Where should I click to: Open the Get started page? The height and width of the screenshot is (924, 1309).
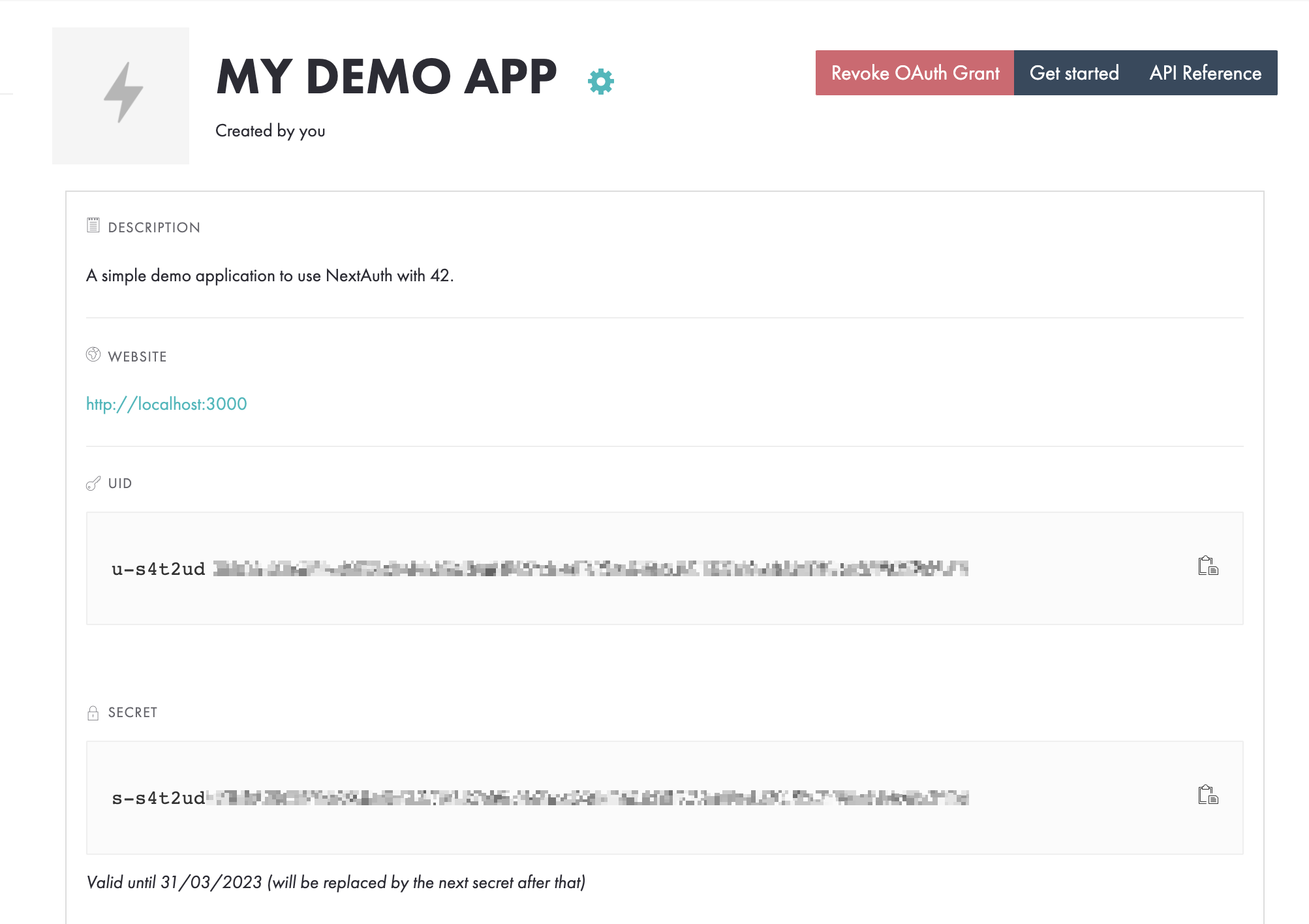point(1074,73)
